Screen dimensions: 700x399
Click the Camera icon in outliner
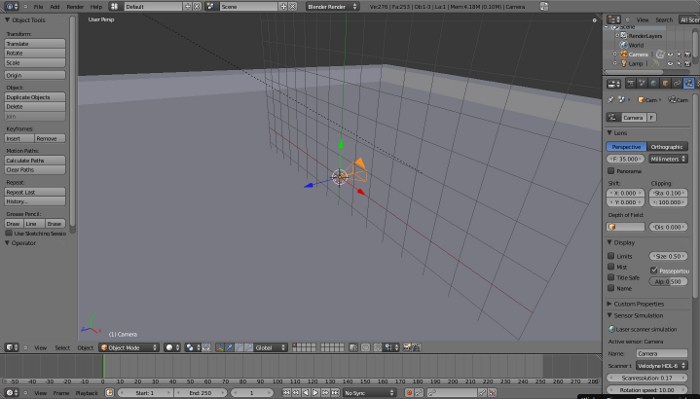[x=624, y=54]
